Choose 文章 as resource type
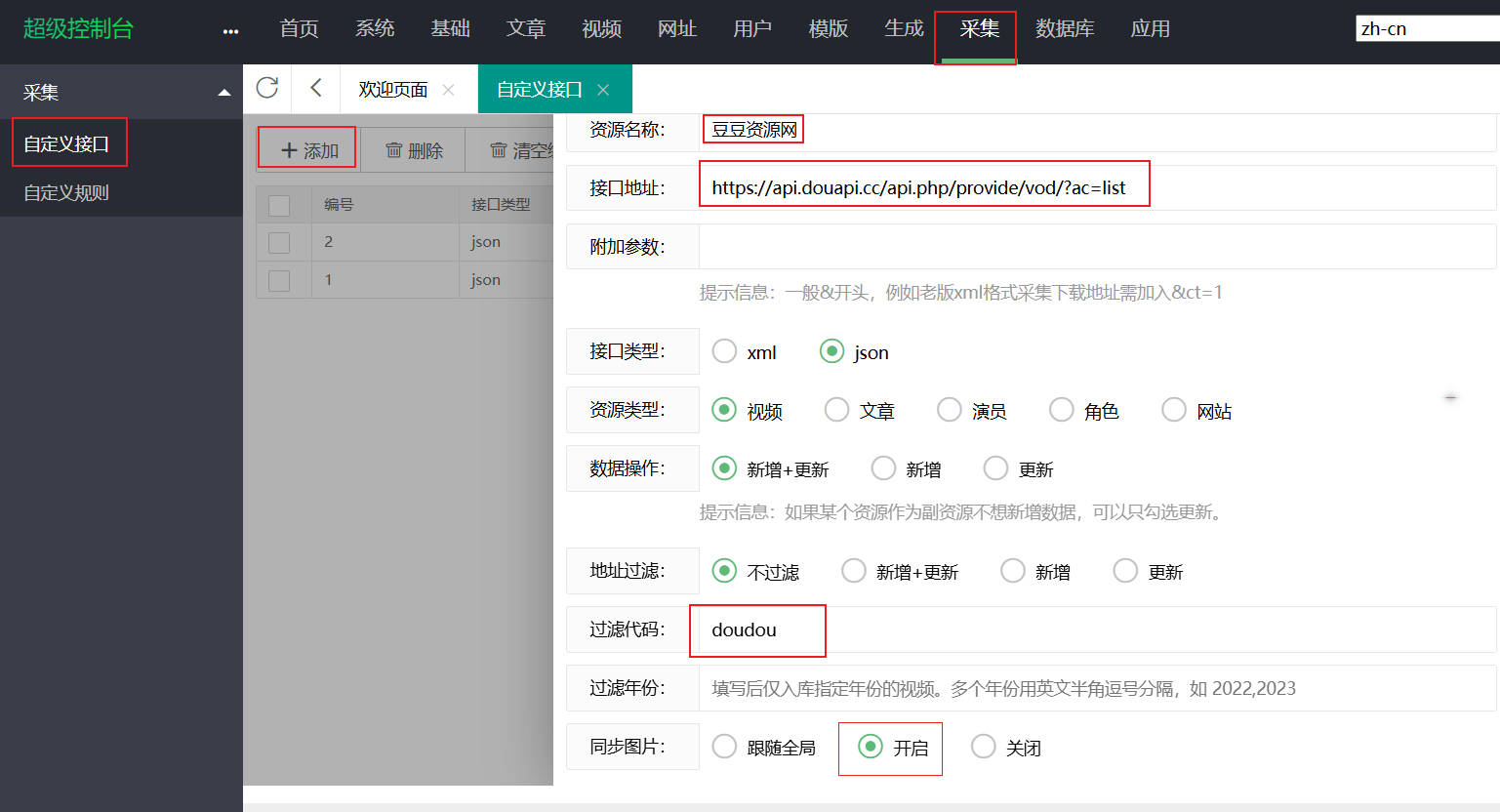The height and width of the screenshot is (812, 1500). pyautogui.click(x=836, y=410)
